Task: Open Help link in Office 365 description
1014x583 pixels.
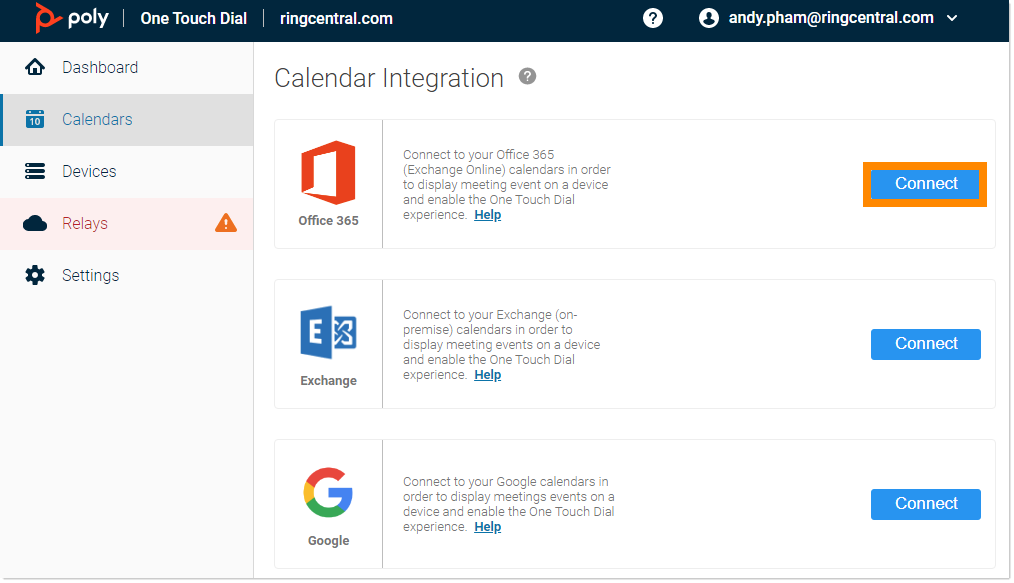Action: [x=487, y=215]
